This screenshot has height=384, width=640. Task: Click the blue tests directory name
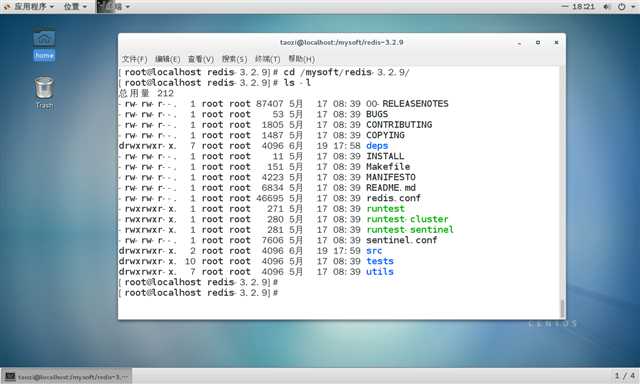(x=380, y=261)
